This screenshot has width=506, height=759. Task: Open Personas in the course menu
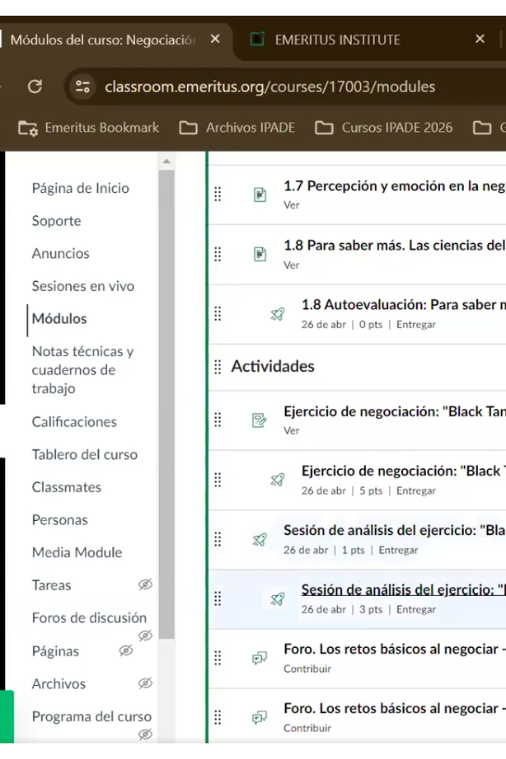pos(60,520)
